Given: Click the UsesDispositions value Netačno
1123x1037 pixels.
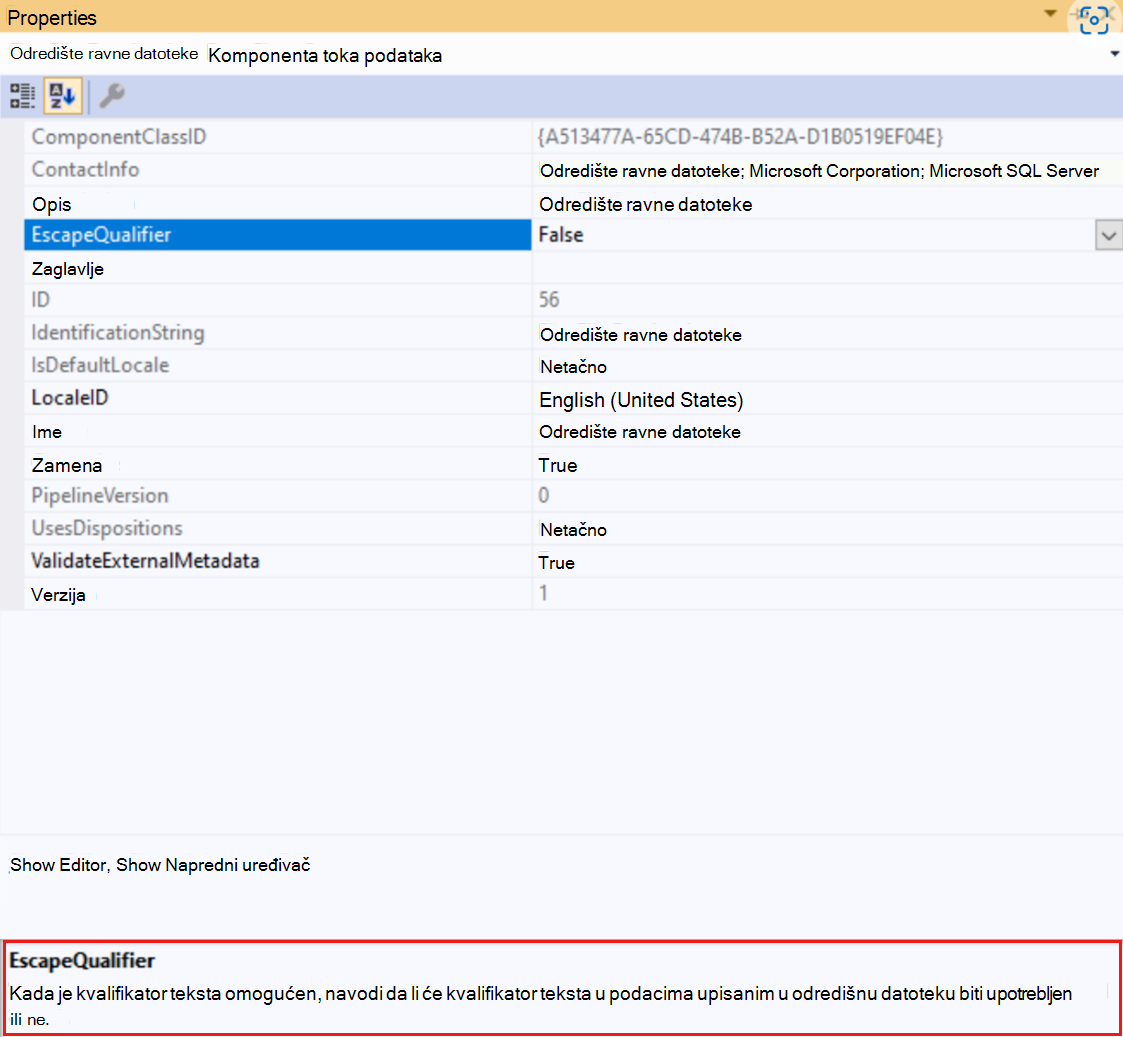Looking at the screenshot, I should click(573, 530).
